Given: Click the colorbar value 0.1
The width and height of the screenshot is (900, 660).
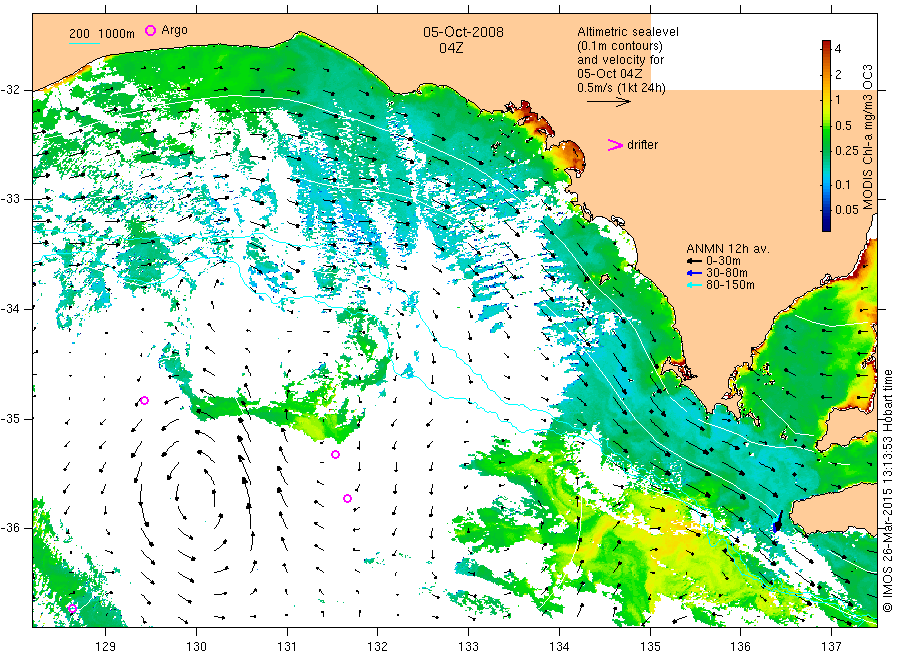Looking at the screenshot, I should (x=843, y=185).
